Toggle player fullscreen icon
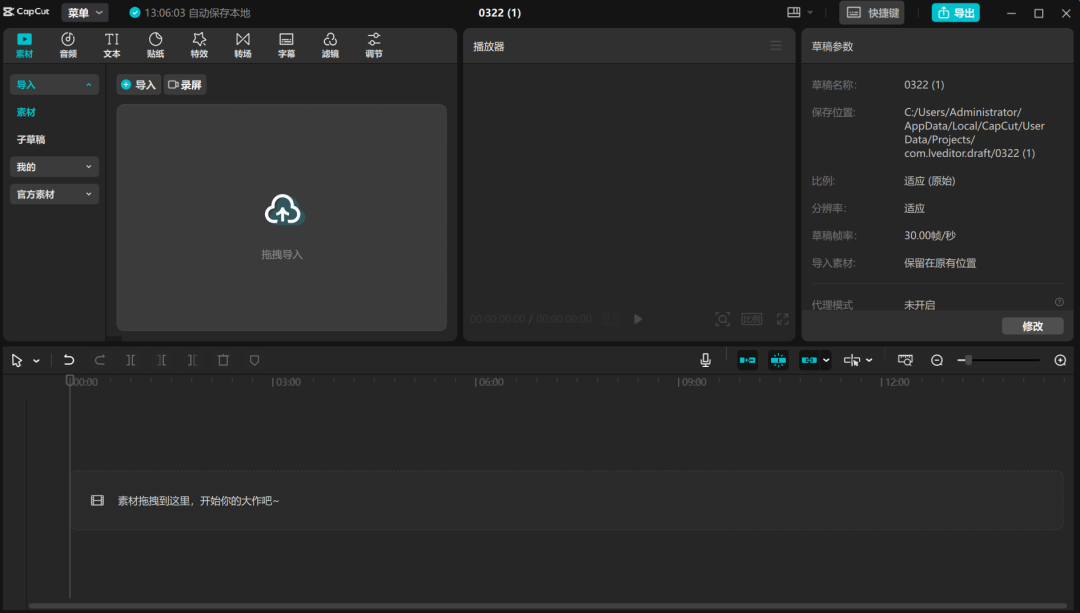This screenshot has width=1080, height=613. pos(782,319)
